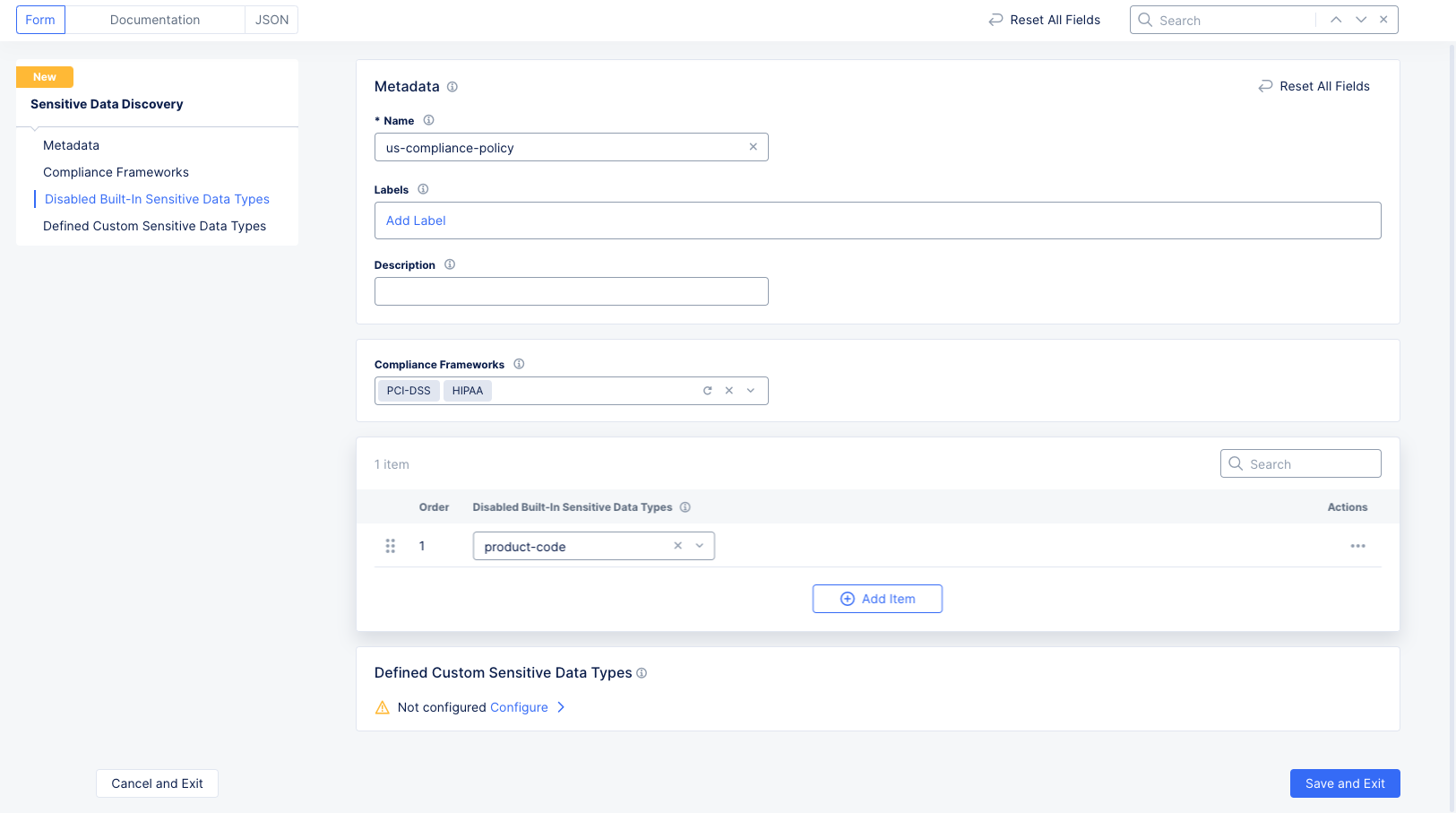1456x813 pixels.
Task: Select Defined Custom Sensitive Data Types in the sidebar
Action: pyautogui.click(x=154, y=226)
